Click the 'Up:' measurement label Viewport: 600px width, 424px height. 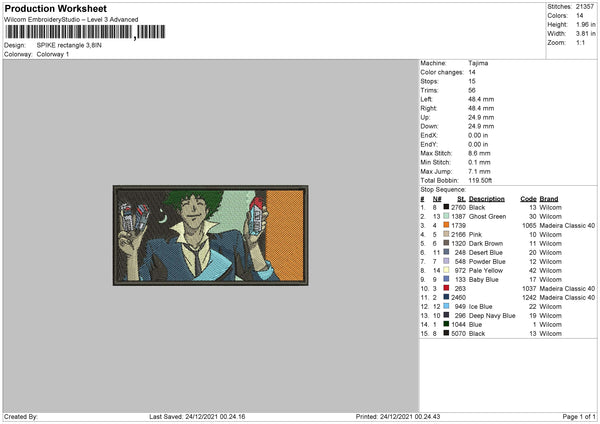(425, 117)
